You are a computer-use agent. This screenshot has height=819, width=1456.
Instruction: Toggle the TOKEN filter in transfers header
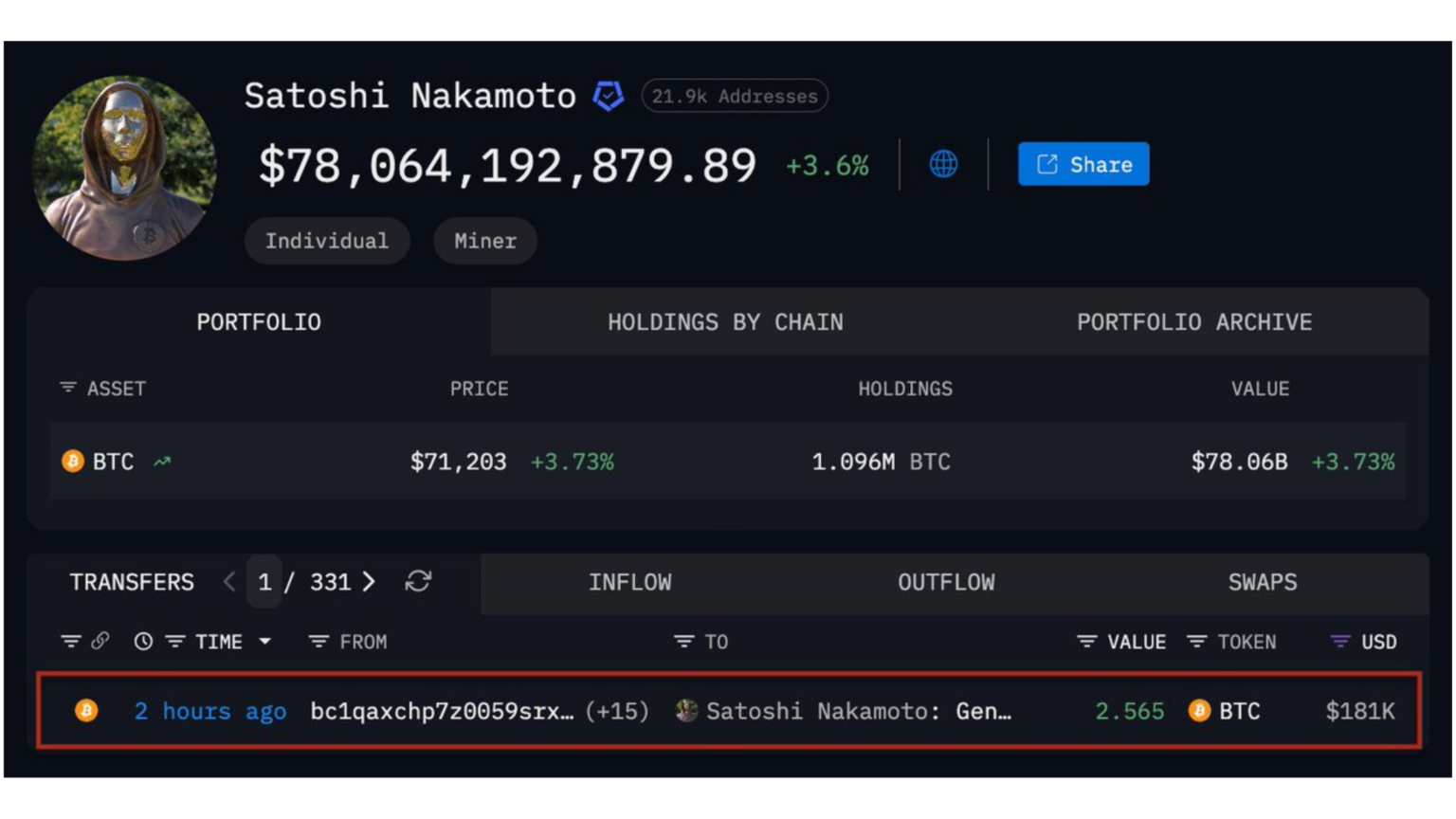point(1197,642)
